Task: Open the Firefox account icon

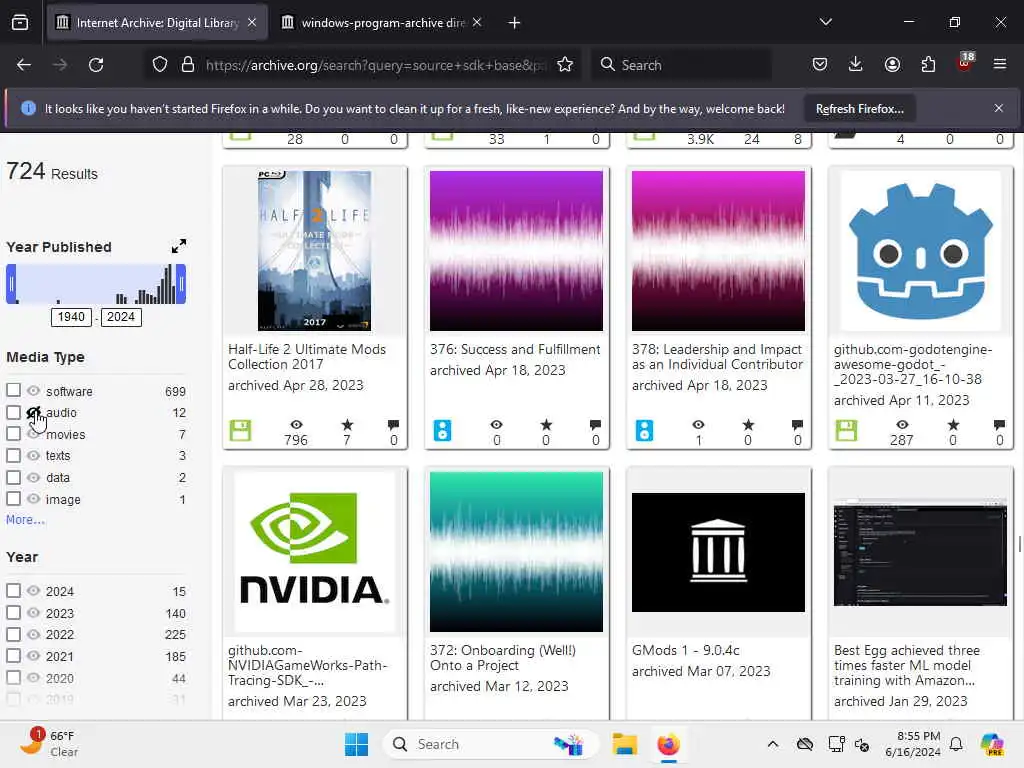Action: [892, 64]
